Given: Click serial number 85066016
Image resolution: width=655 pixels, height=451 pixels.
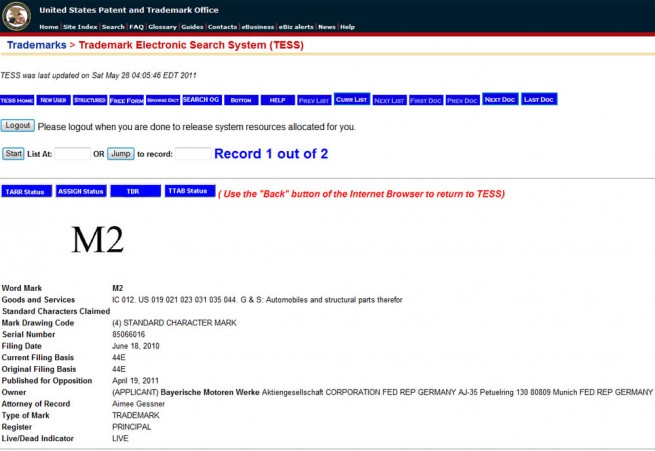Looking at the screenshot, I should point(129,334).
